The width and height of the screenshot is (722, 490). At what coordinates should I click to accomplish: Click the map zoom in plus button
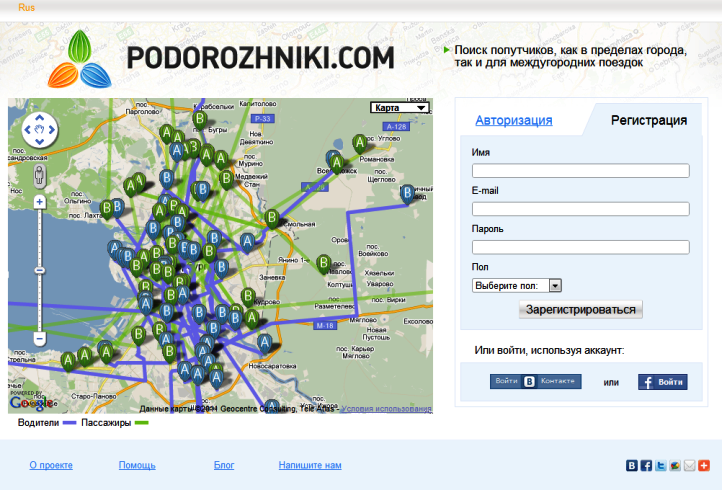(40, 202)
